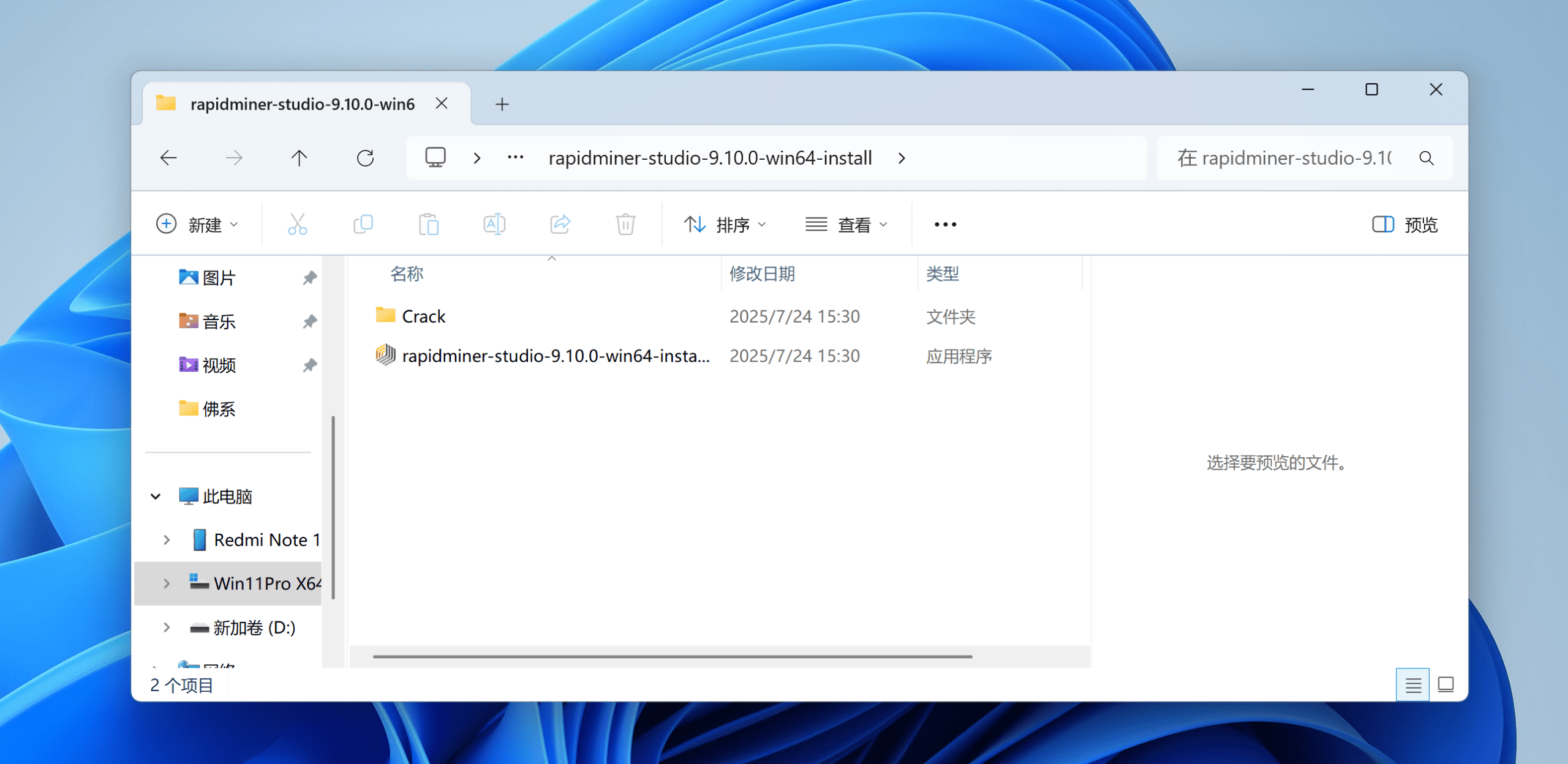Switch to large thumbnails view mode
Screen dimensions: 1568x764
click(x=1445, y=684)
